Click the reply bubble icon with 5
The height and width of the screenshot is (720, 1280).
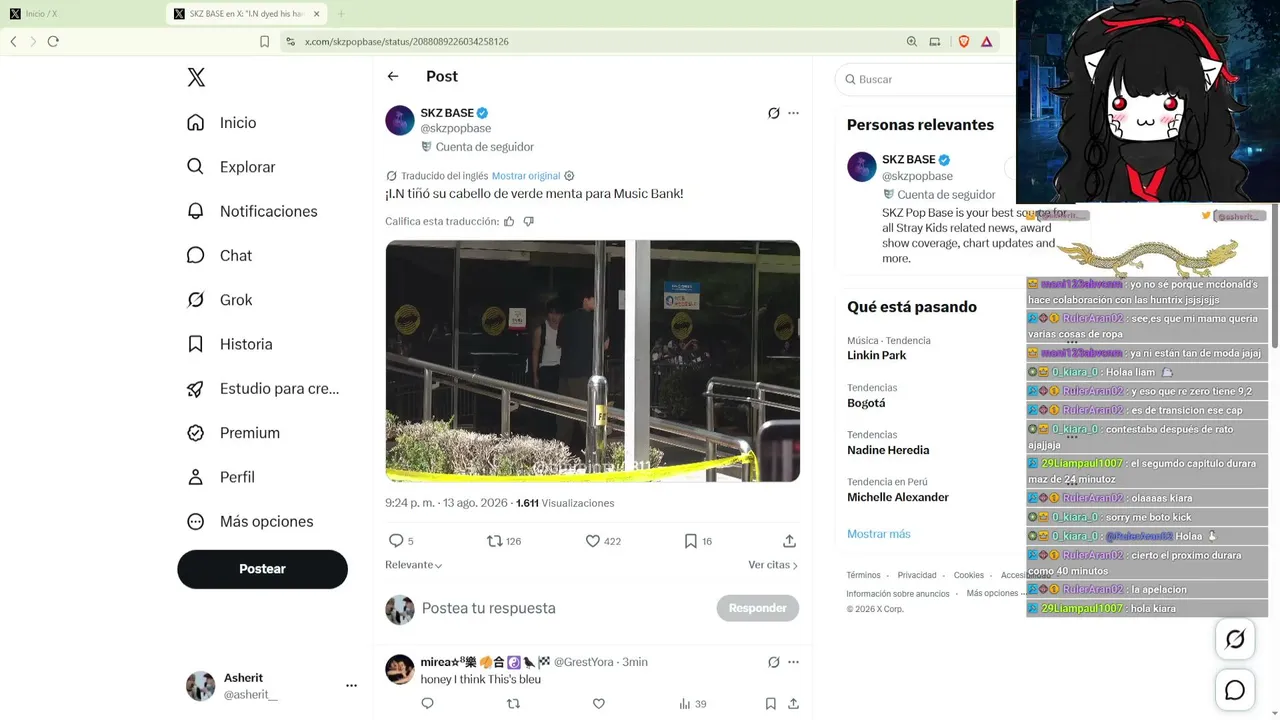click(401, 541)
